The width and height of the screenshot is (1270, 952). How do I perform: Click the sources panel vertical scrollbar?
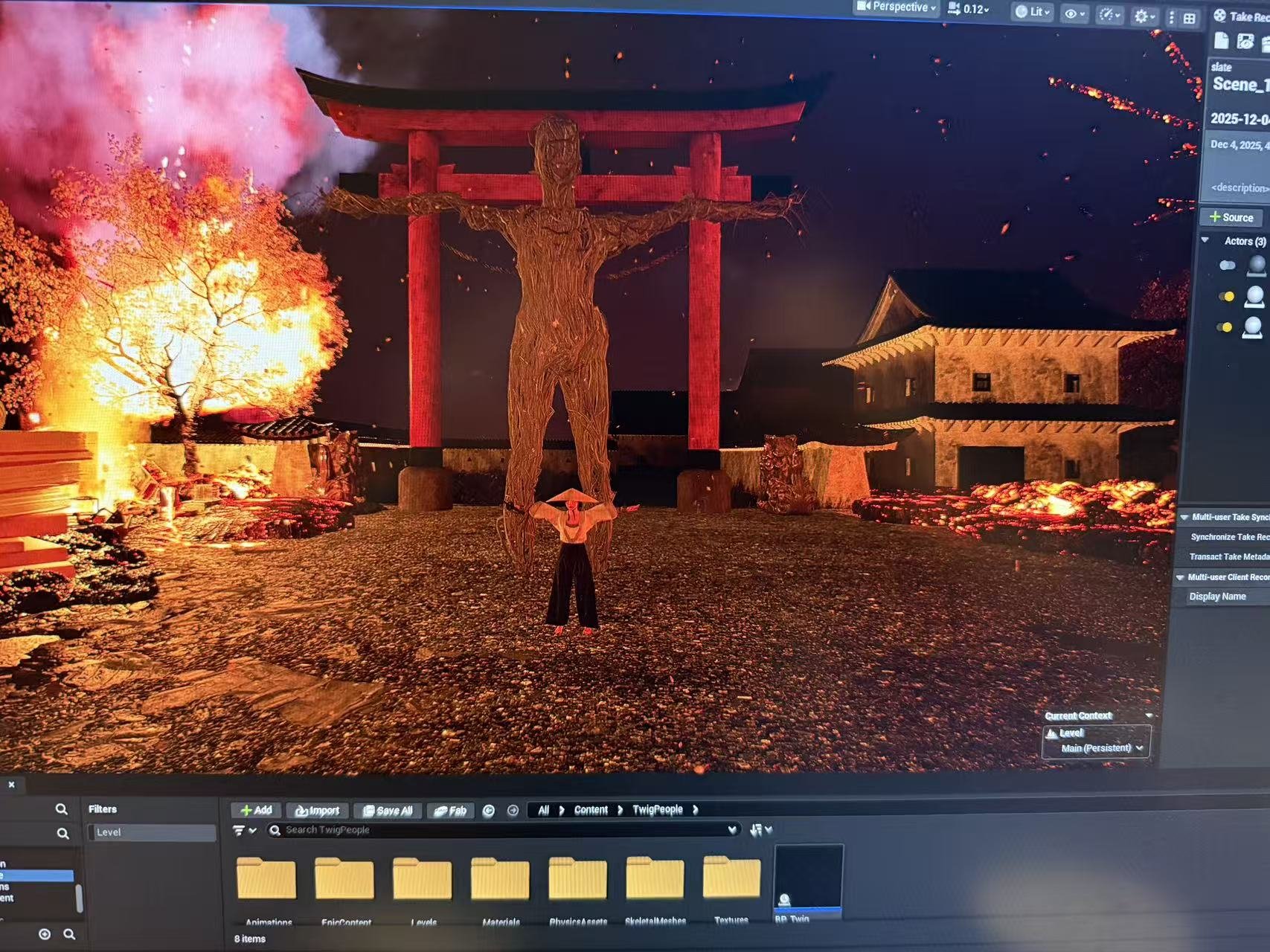(79, 898)
